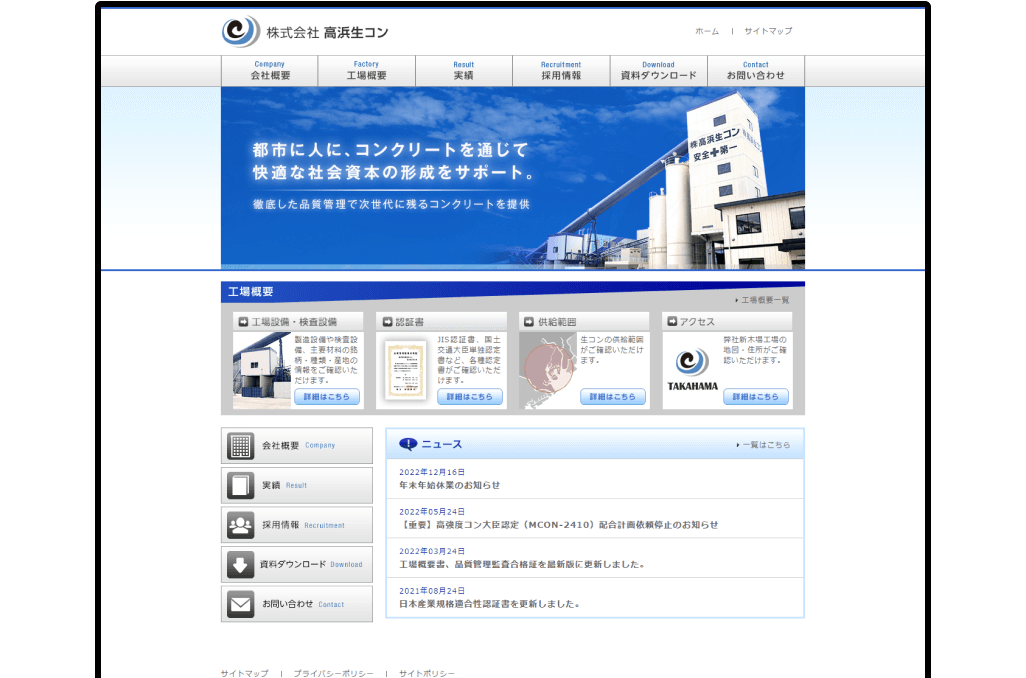Open the 工場概要 Factory navigation tab
The width and height of the screenshot is (1026, 678).
[x=366, y=71]
